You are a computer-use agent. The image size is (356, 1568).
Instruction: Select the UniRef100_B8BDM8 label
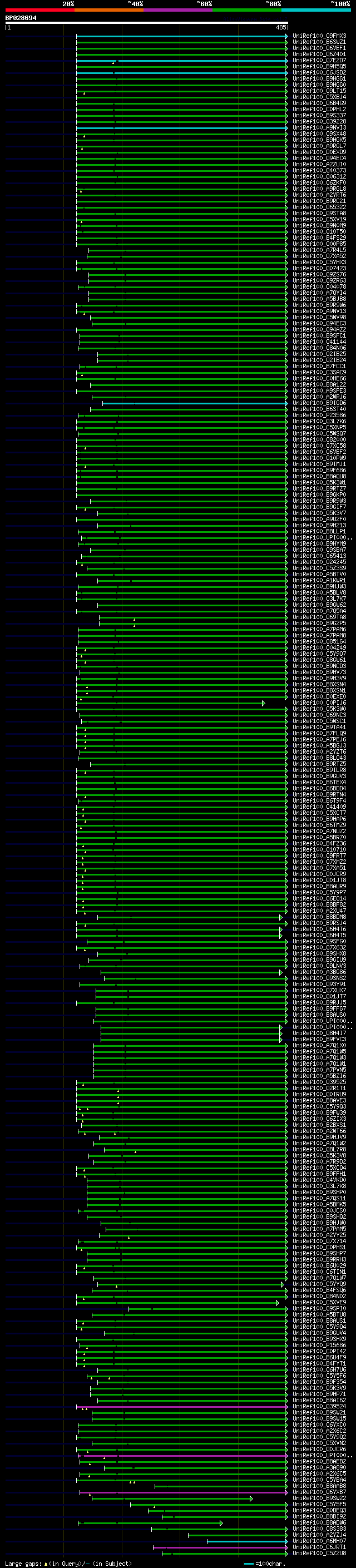319,917
